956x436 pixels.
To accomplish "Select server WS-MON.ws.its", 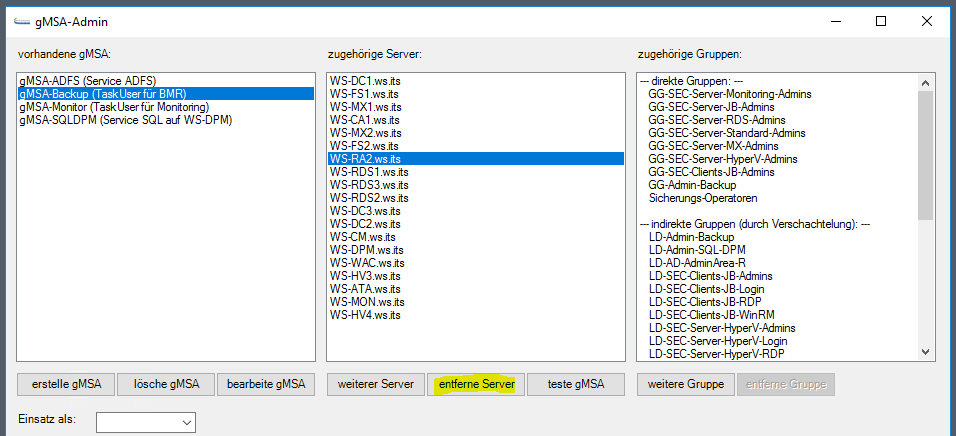I will coord(476,302).
